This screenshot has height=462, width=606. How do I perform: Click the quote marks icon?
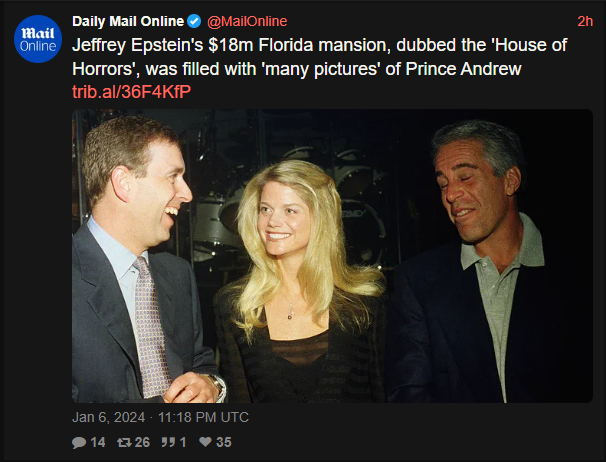(168, 442)
